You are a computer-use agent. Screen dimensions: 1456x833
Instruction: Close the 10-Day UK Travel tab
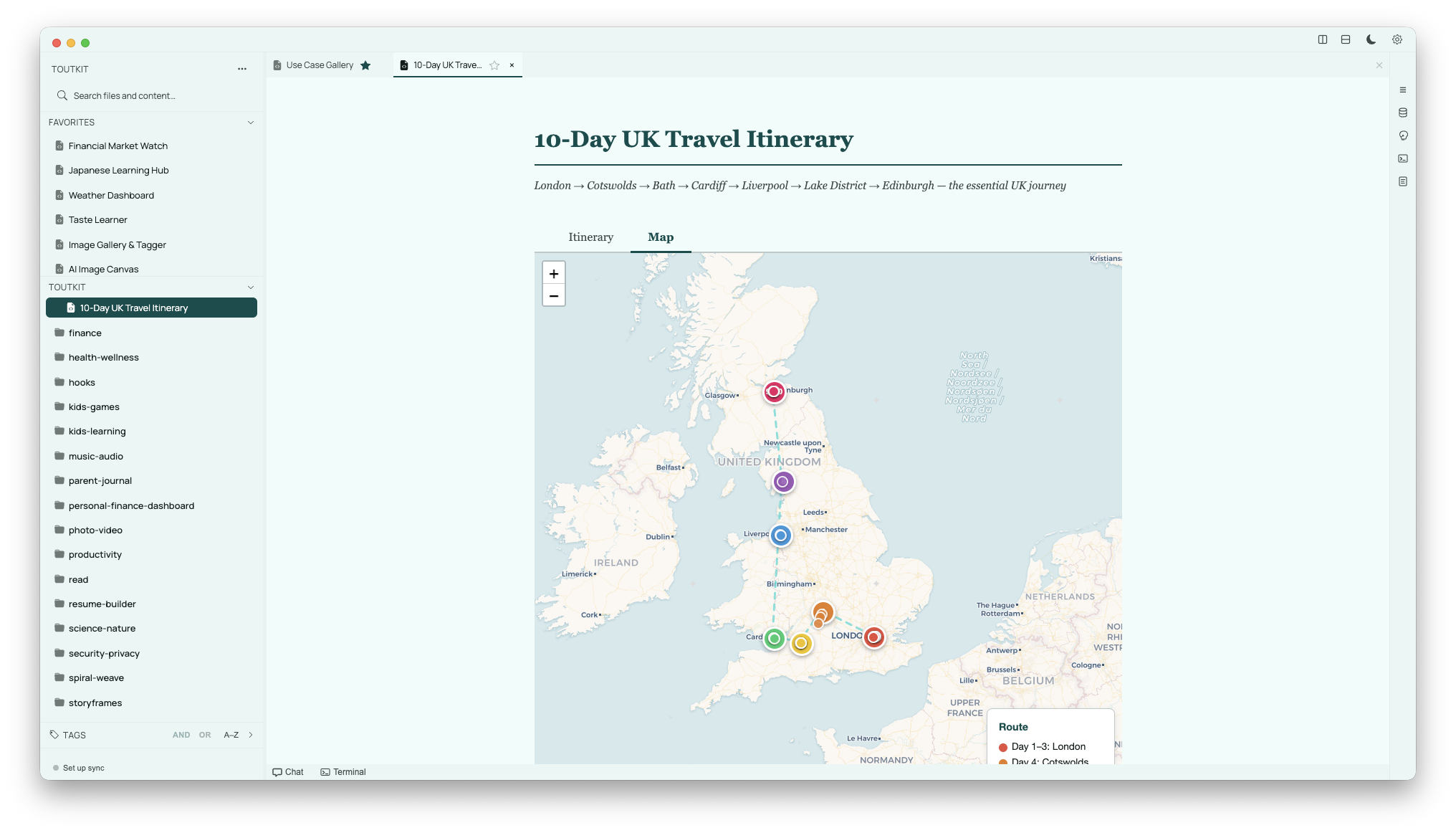[512, 65]
